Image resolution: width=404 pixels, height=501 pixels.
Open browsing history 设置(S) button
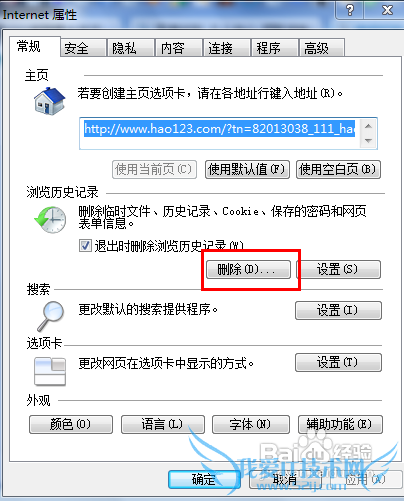(x=338, y=269)
